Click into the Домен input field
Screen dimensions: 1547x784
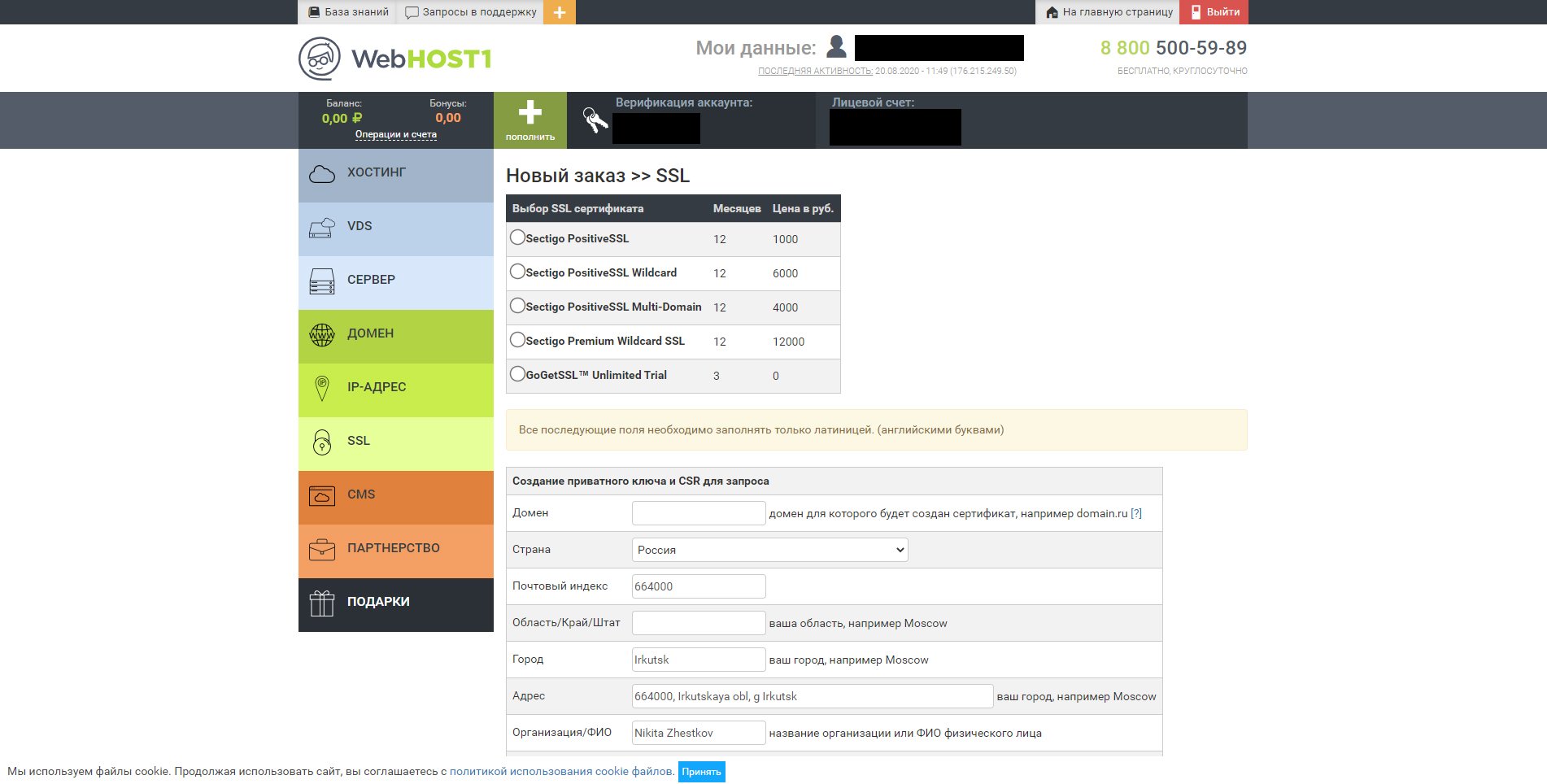click(699, 513)
